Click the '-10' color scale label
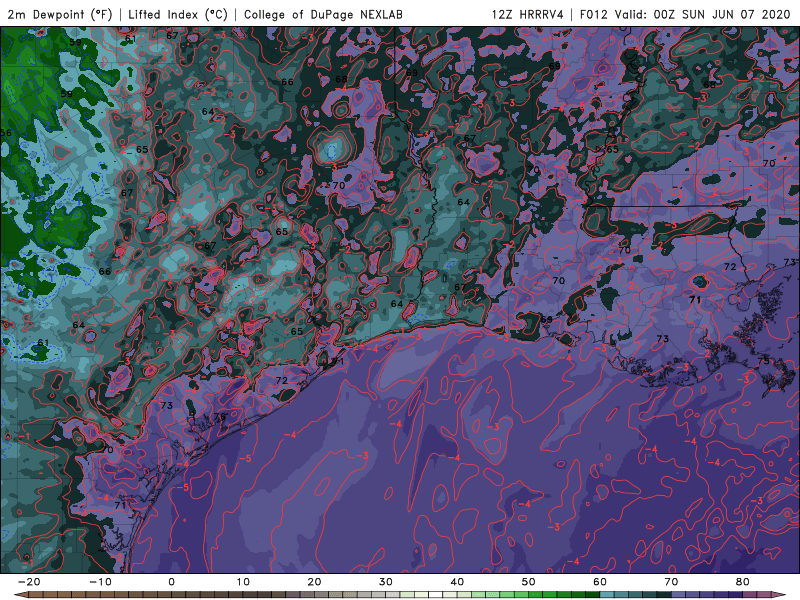Screen dimensions: 800x600 pyautogui.click(x=99, y=582)
